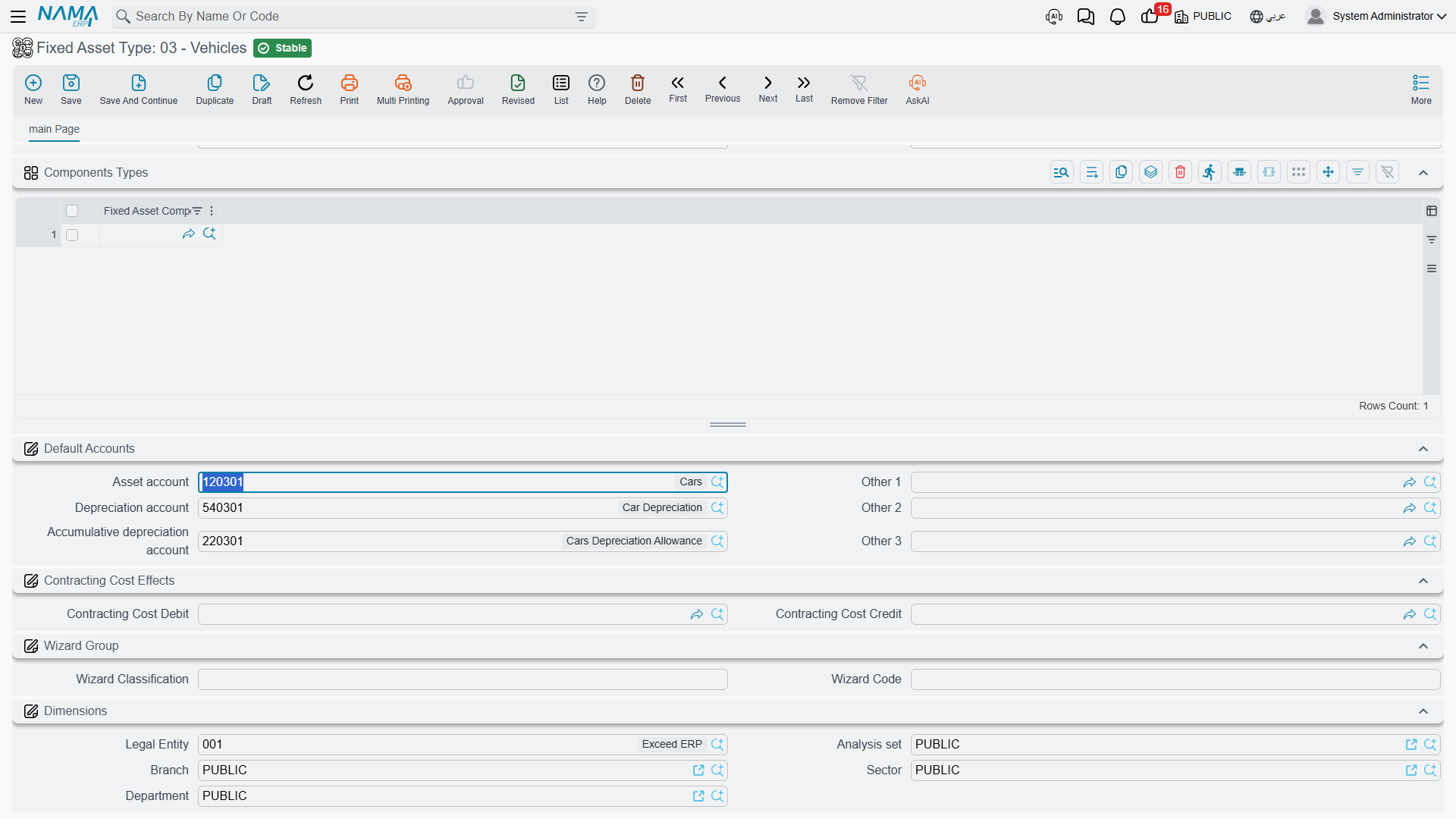Click the grid search icon in Components Types

[1062, 172]
